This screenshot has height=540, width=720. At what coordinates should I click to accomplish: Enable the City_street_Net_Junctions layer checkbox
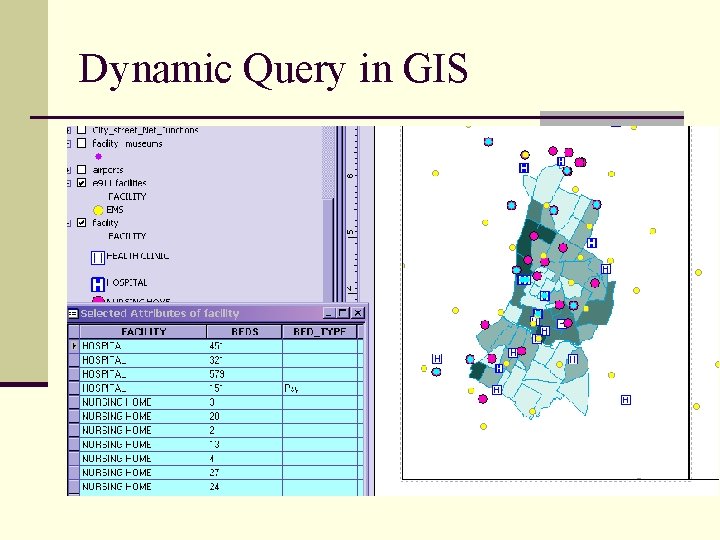pos(81,130)
